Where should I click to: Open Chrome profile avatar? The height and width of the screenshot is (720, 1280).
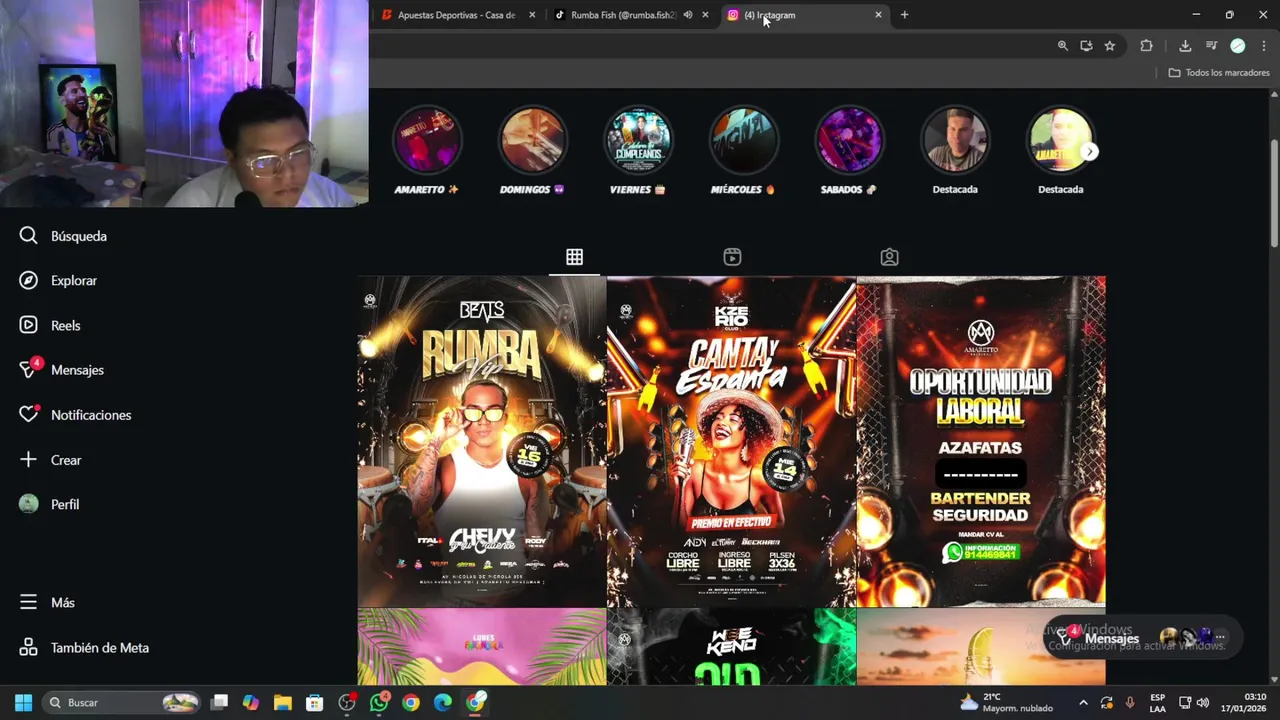coord(1238,46)
